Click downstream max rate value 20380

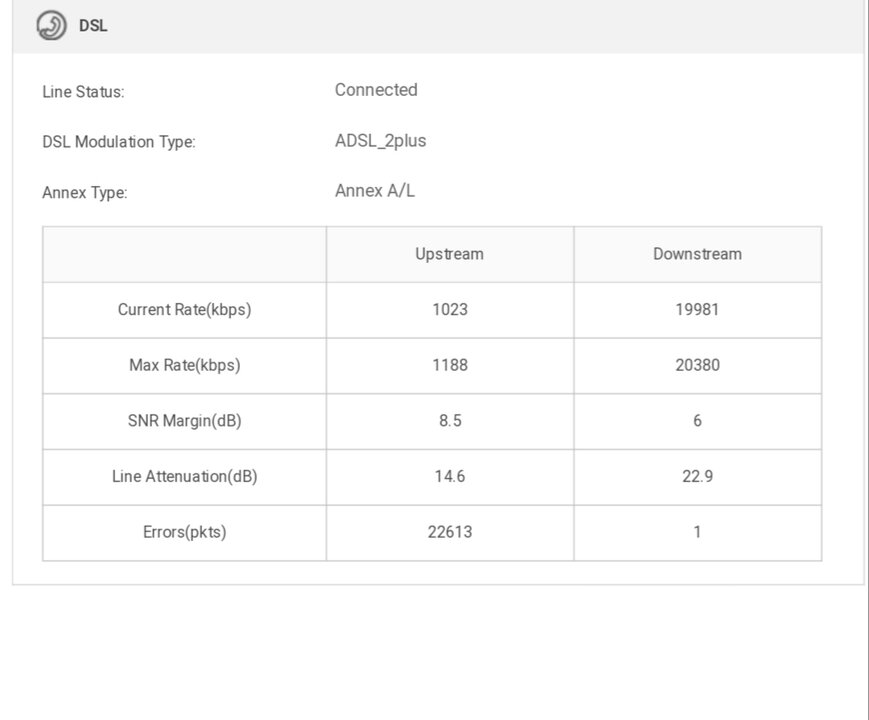coord(697,365)
